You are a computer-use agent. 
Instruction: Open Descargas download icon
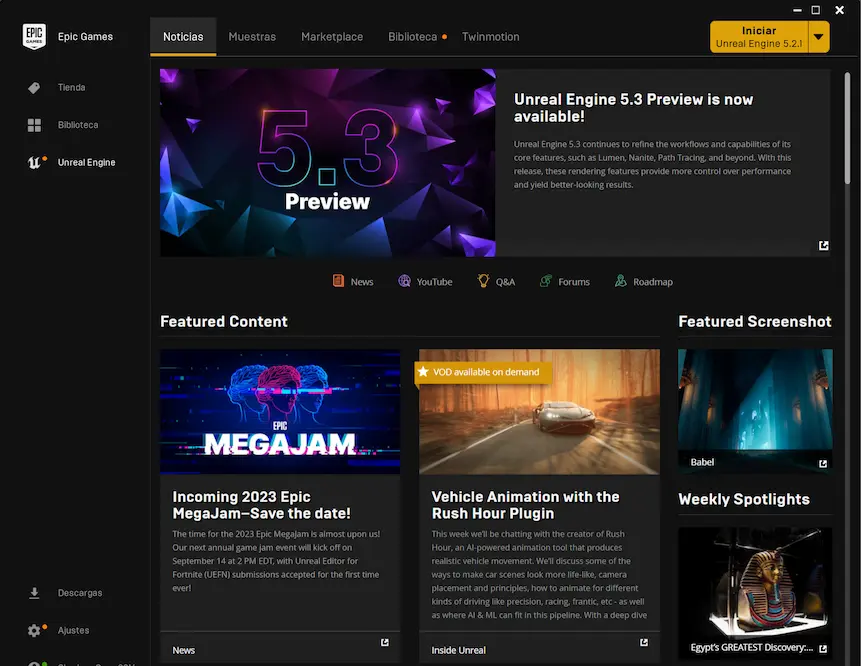coord(34,593)
